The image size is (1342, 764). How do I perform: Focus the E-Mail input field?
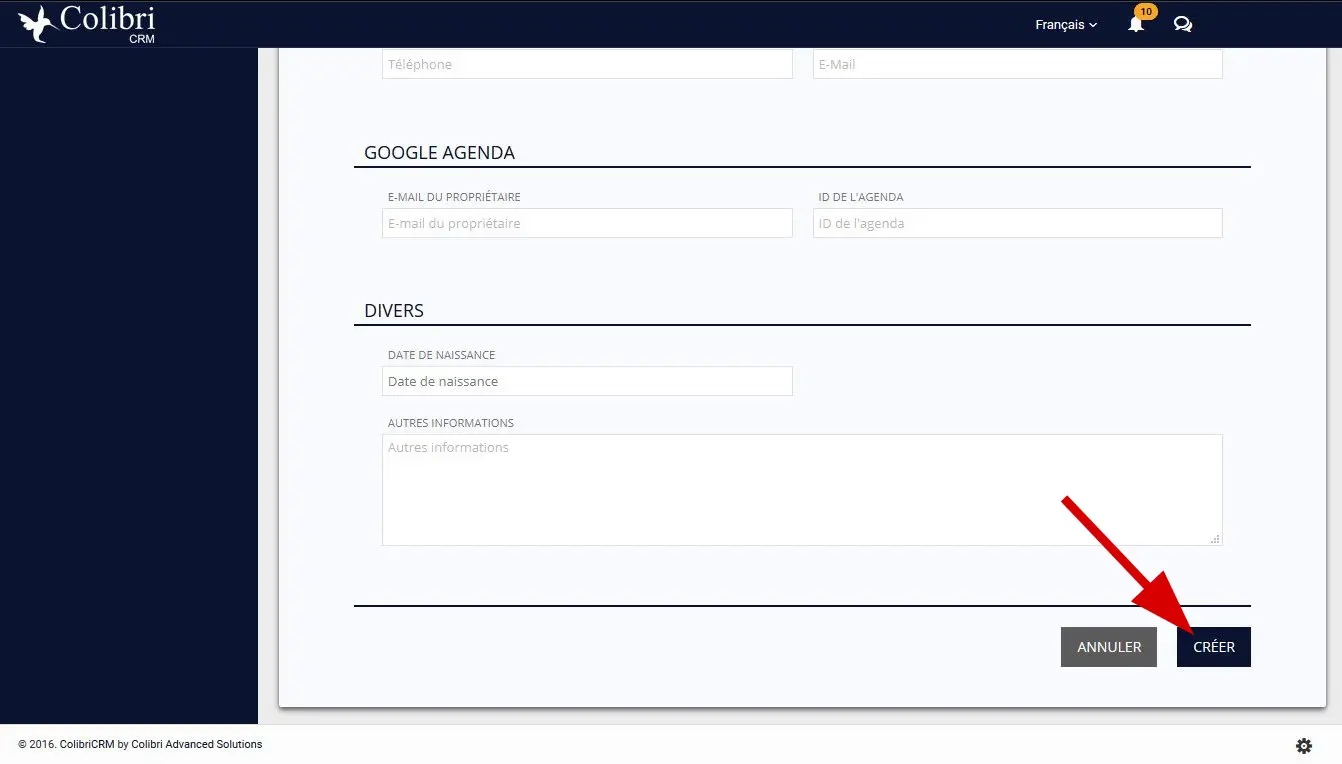1018,64
